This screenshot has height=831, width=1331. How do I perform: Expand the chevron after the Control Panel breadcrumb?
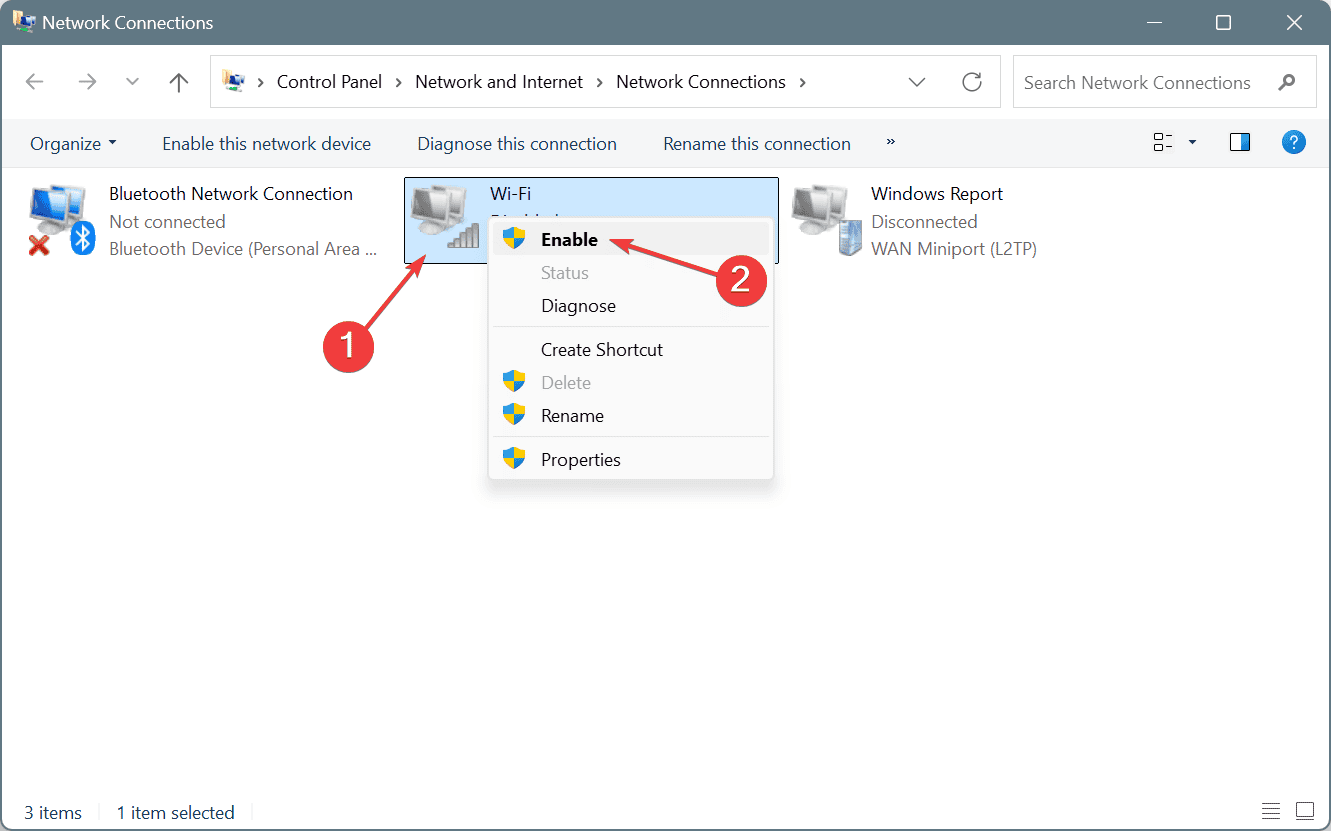click(x=398, y=82)
